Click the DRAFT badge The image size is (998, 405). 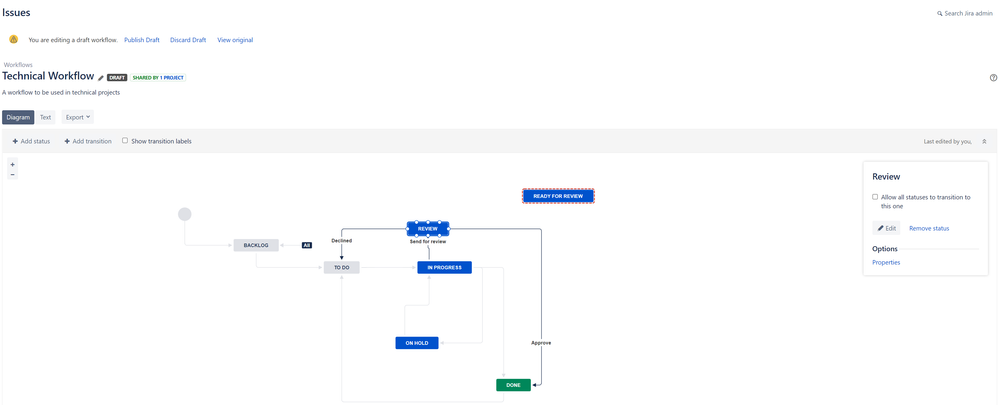(x=117, y=78)
